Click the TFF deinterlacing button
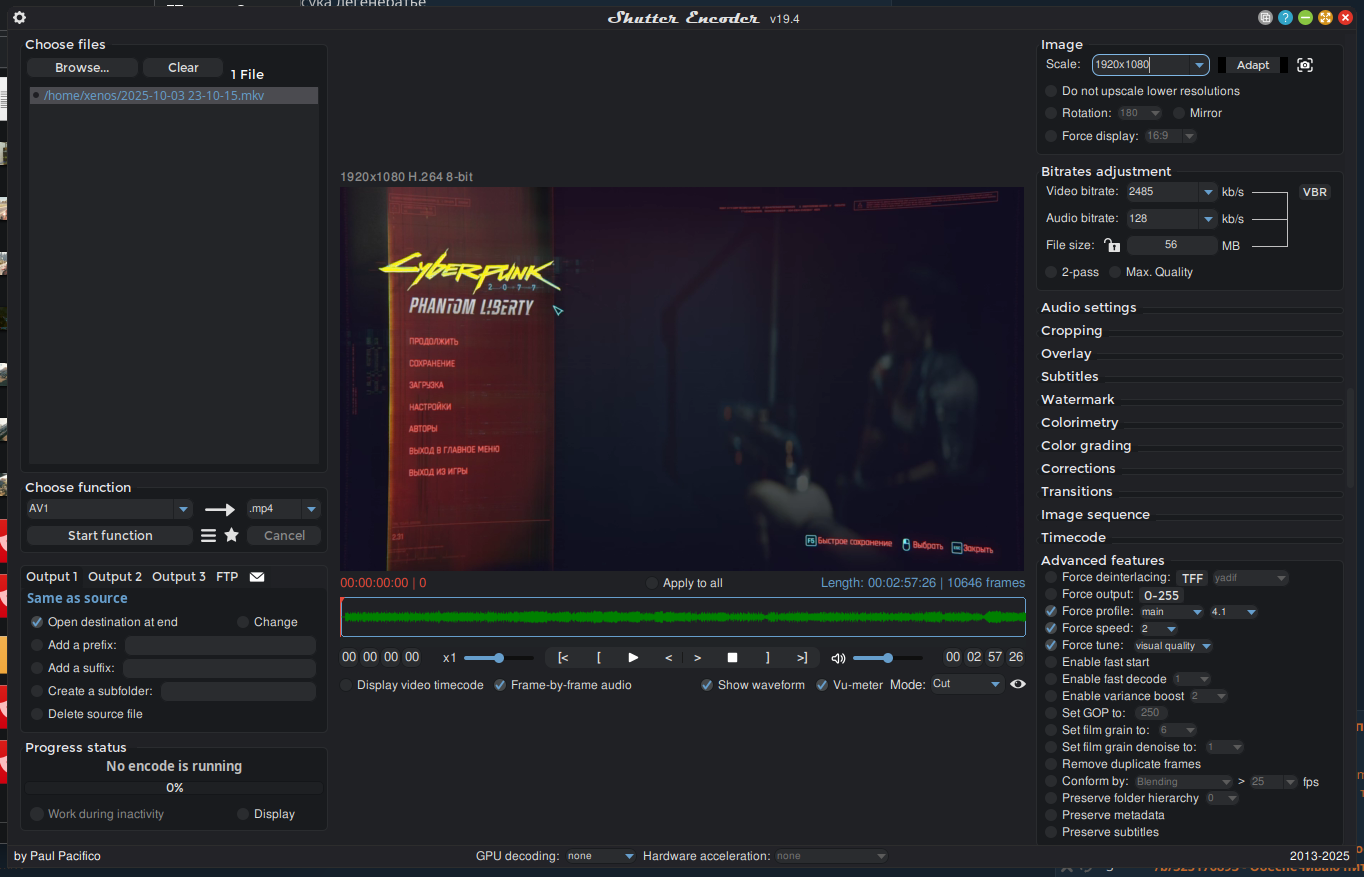Viewport: 1364px width, 877px height. tap(1192, 578)
